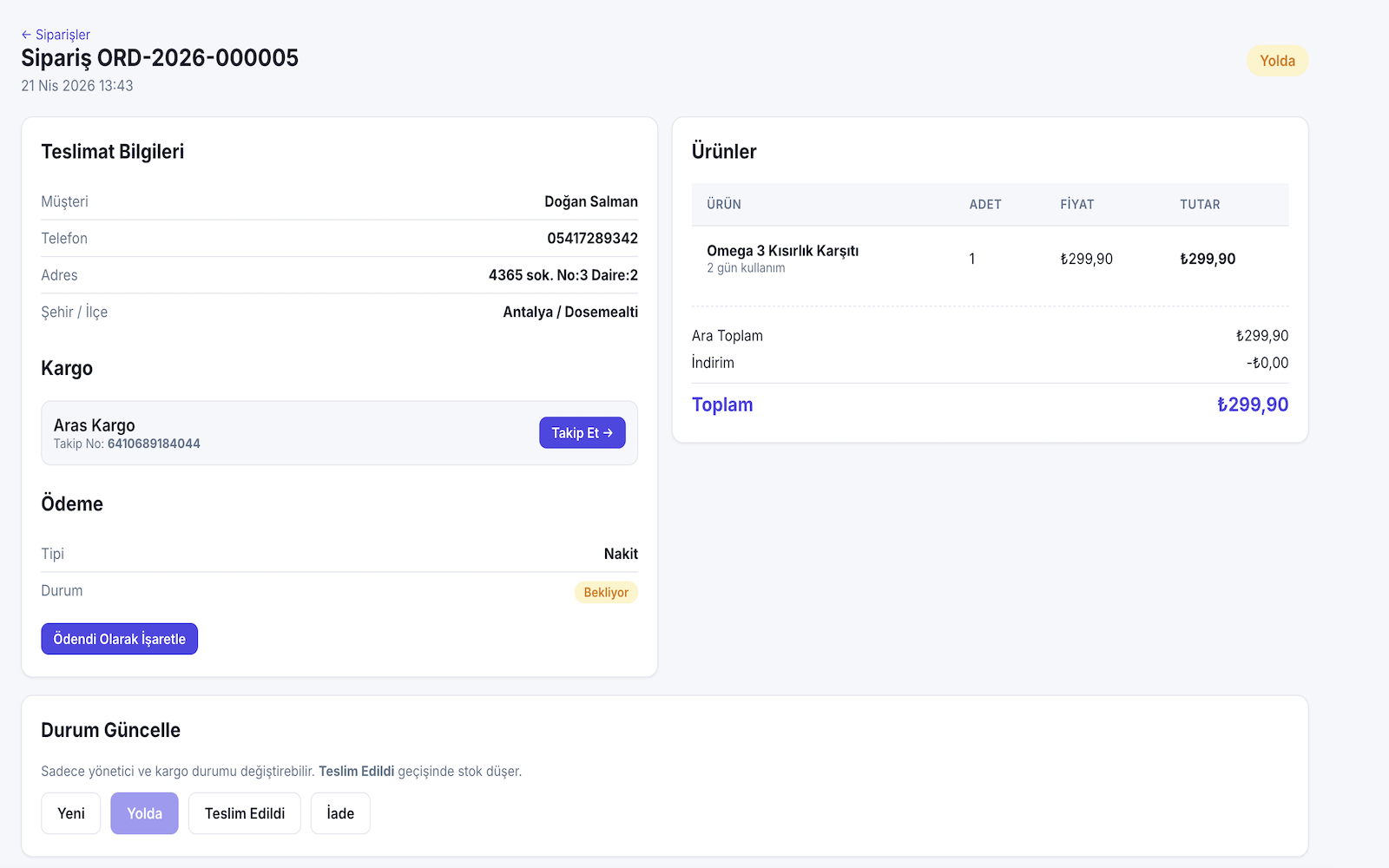Click the phone number 05417289342
This screenshot has width=1389, height=868.
pos(592,239)
